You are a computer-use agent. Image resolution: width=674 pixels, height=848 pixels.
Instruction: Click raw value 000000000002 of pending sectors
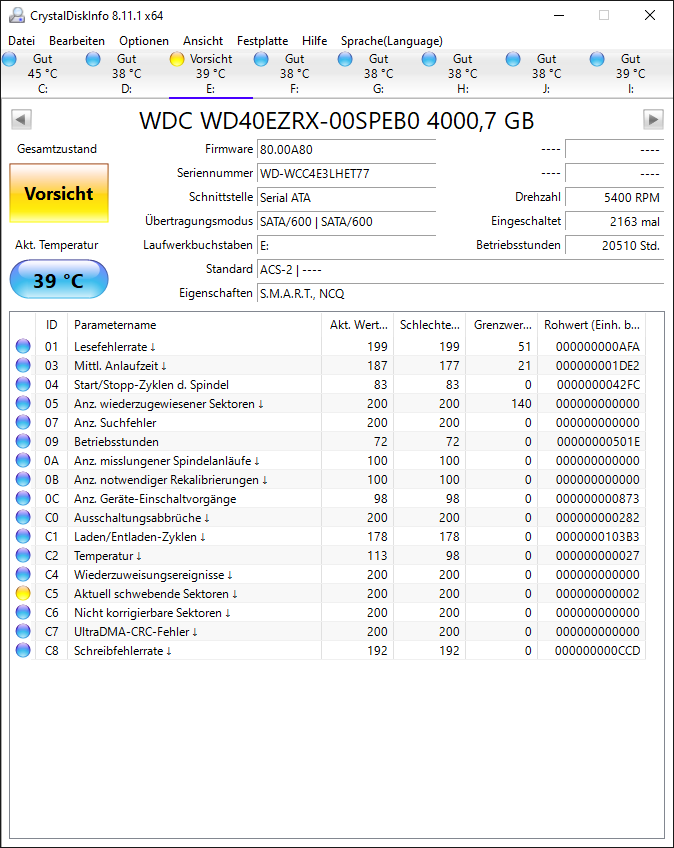[x=598, y=594]
